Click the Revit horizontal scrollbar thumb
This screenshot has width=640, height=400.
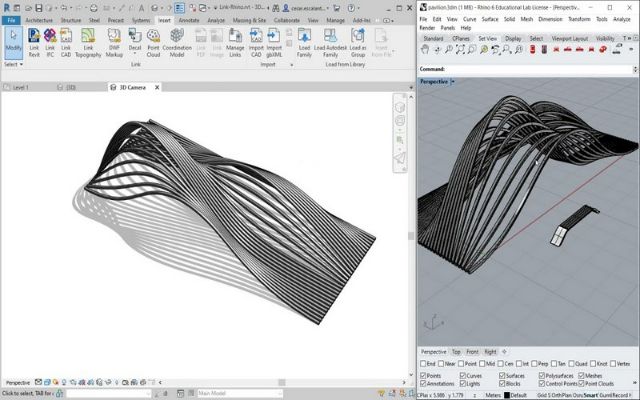point(282,382)
